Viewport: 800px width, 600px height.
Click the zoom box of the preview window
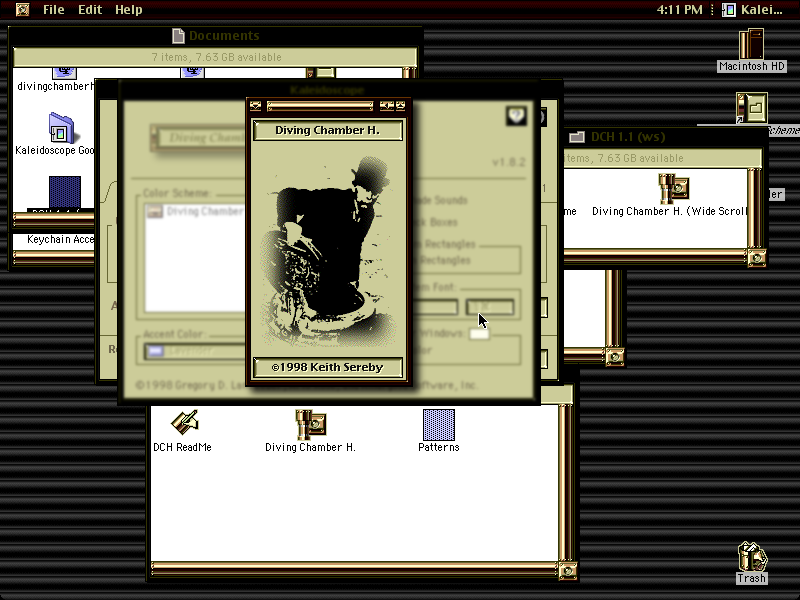point(387,106)
